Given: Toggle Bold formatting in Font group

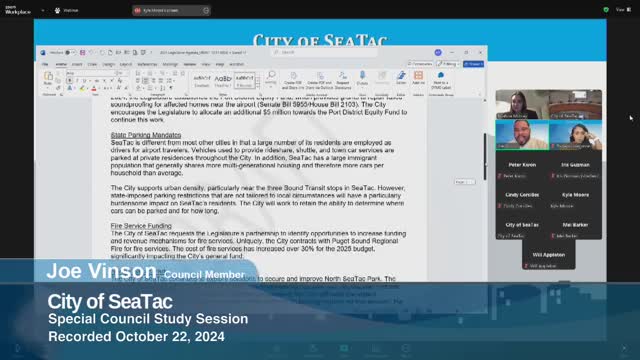Looking at the screenshot, I should click(x=69, y=81).
